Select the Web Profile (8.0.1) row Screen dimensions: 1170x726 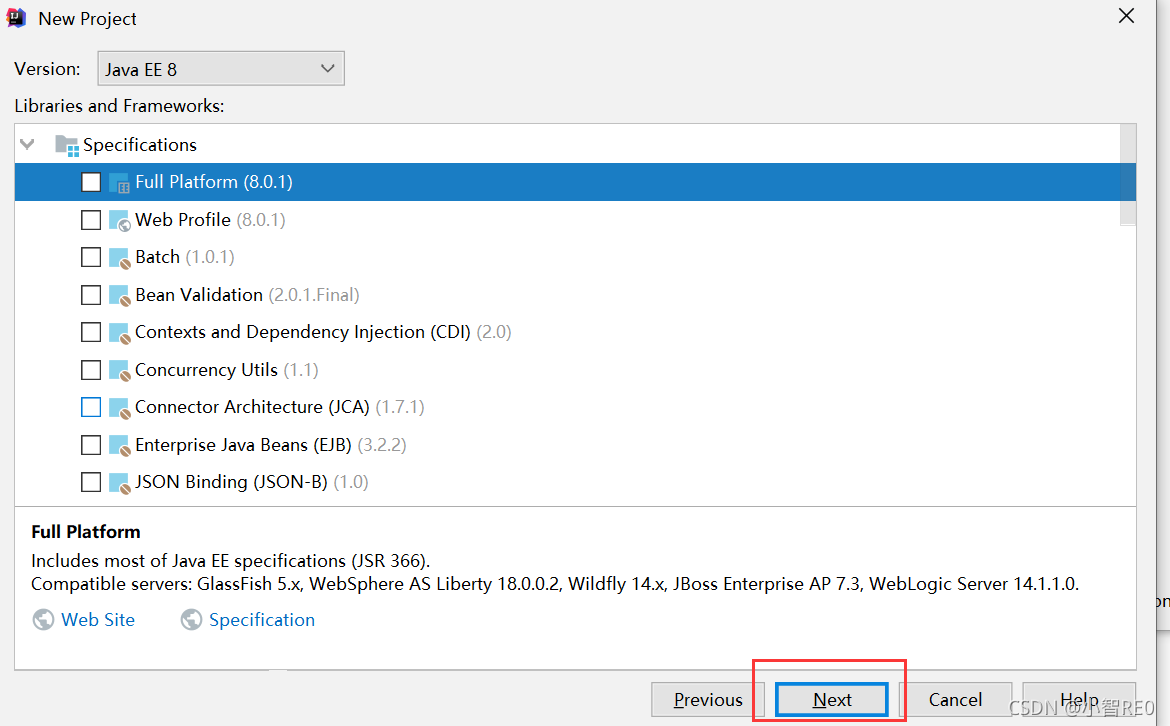click(x=575, y=220)
